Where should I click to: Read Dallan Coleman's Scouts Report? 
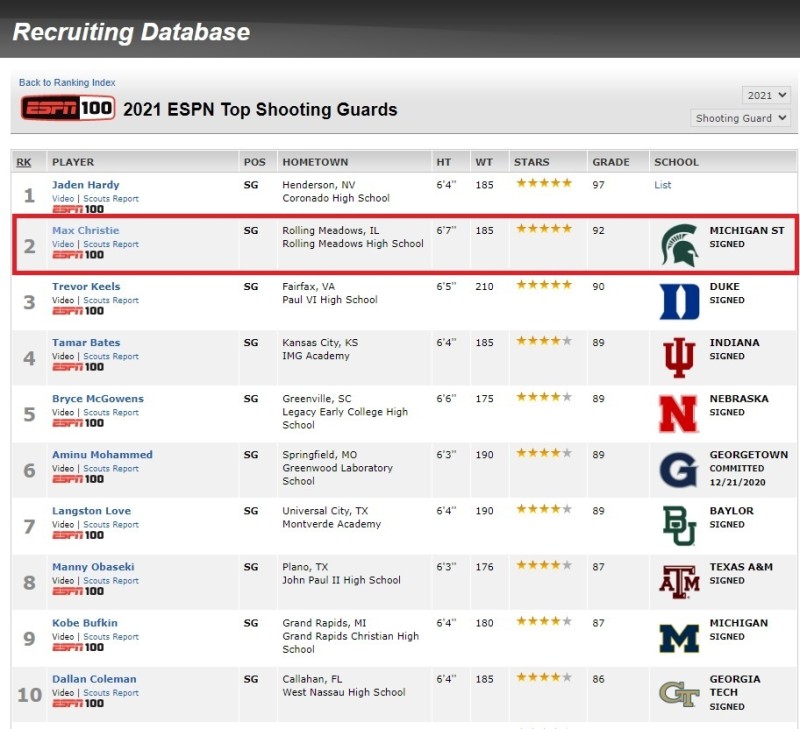tap(111, 693)
